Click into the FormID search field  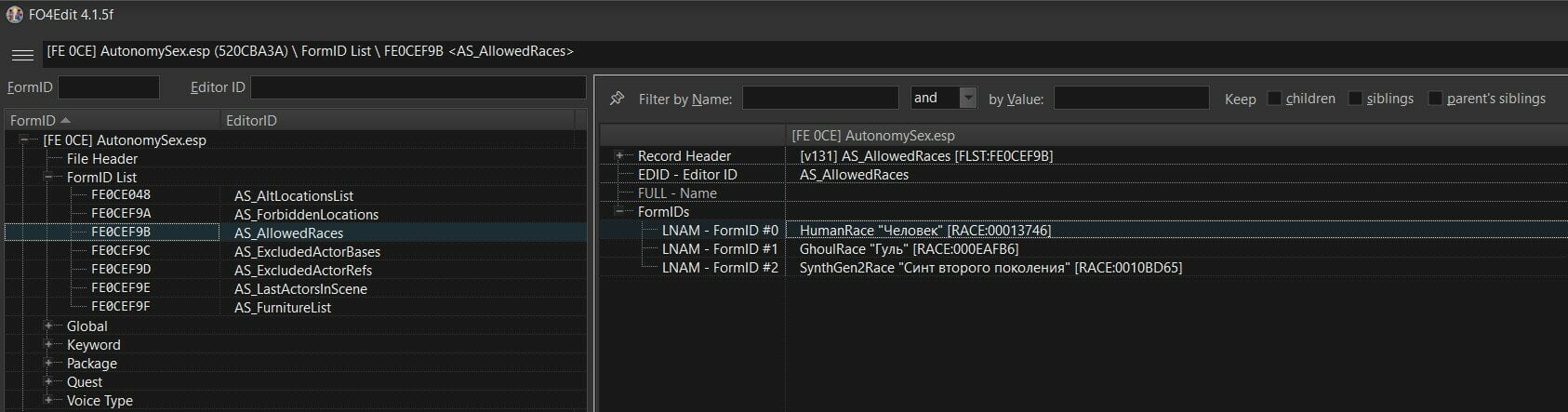pyautogui.click(x=109, y=87)
